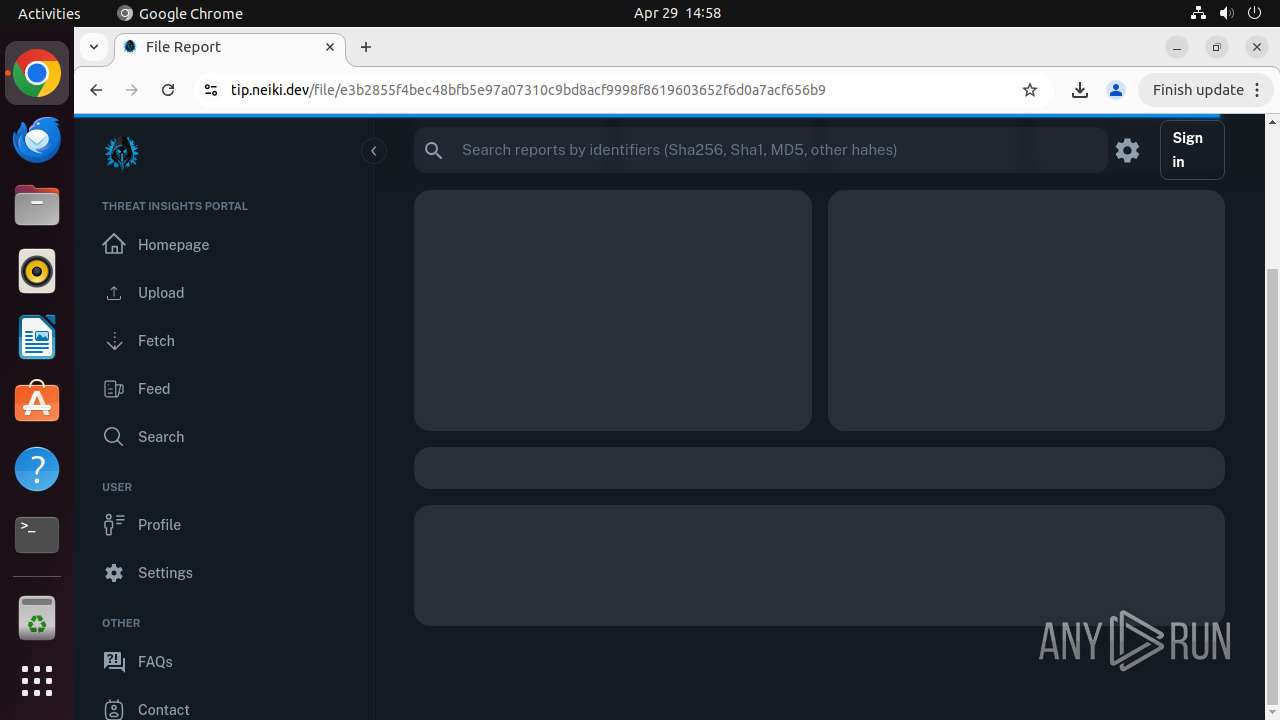The image size is (1280, 720).
Task: Open LibreOffice Writer from the dock
Action: point(37,337)
